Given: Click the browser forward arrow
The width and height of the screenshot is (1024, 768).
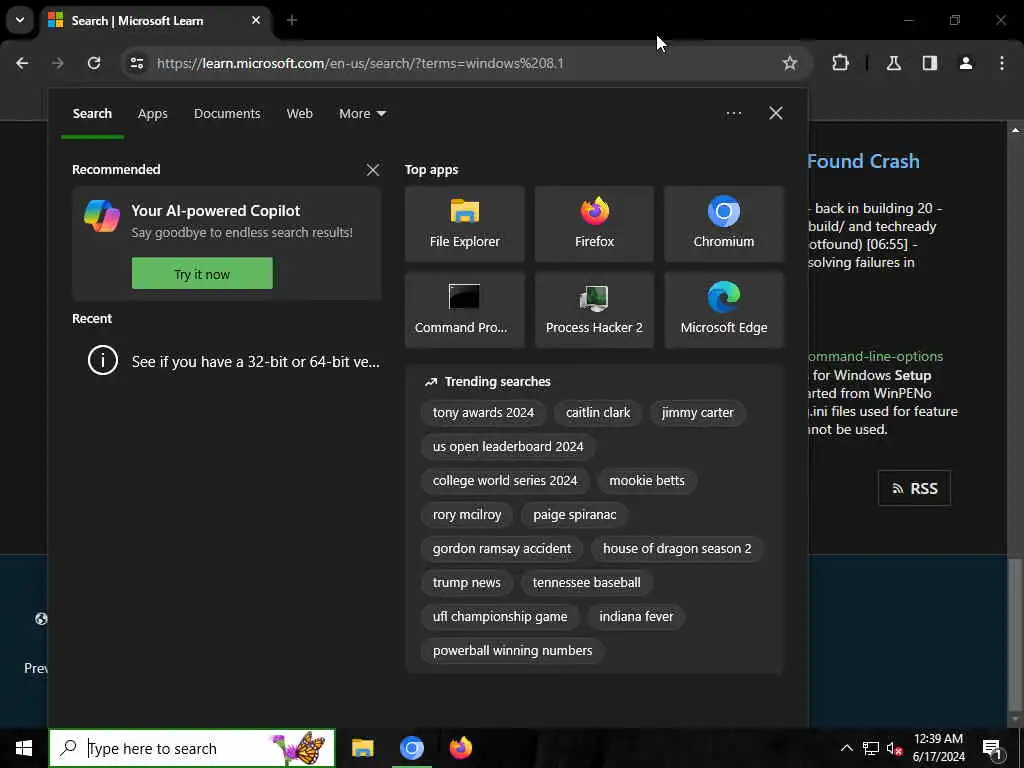Looking at the screenshot, I should tap(58, 63).
